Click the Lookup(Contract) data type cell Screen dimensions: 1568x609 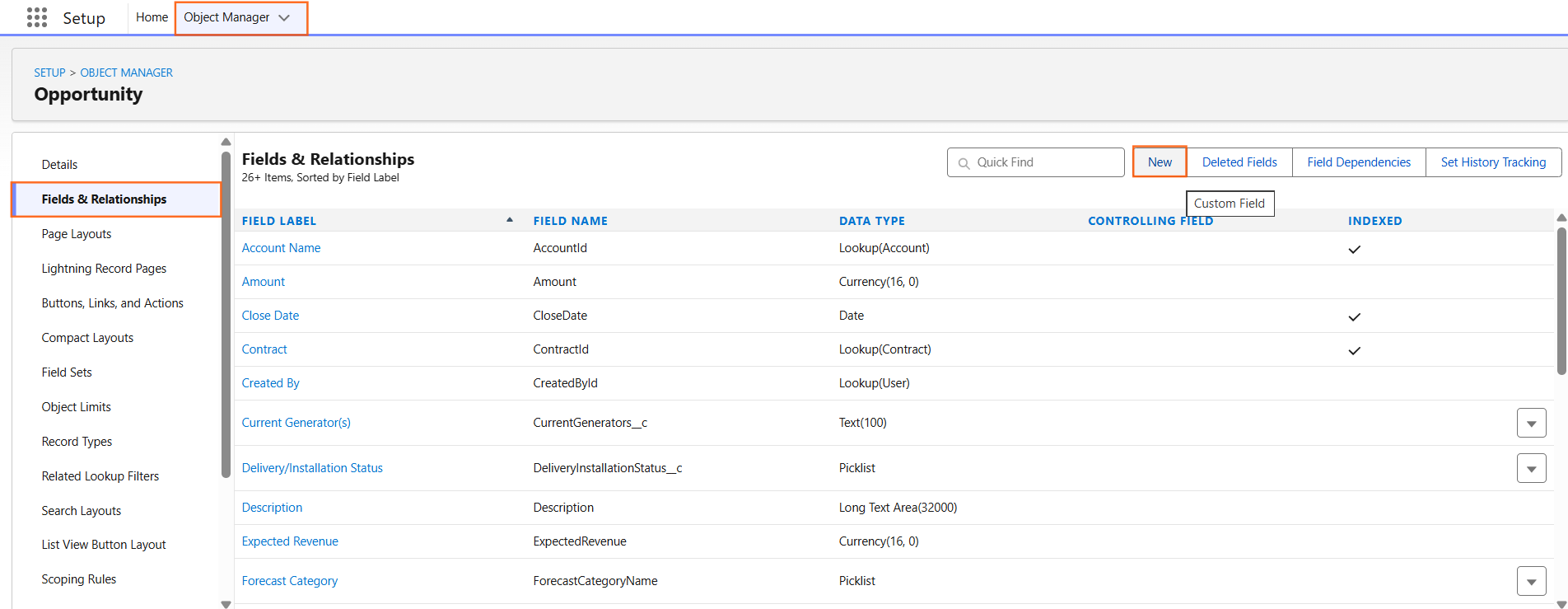coord(884,349)
